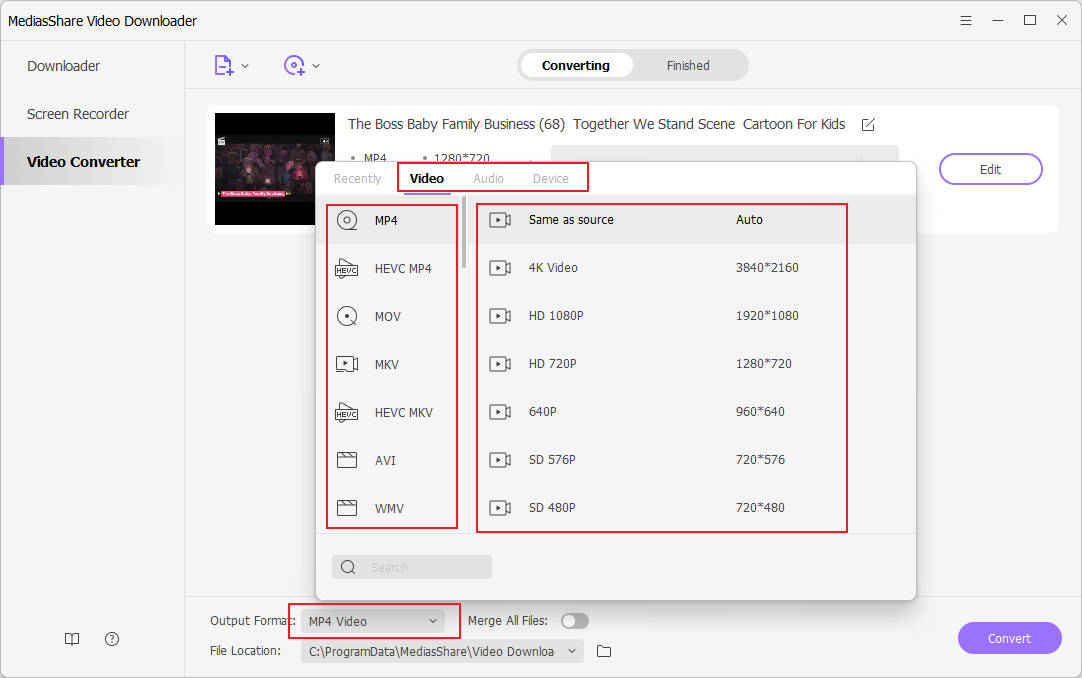
Task: Switch to the Finished tab
Action: pos(688,66)
